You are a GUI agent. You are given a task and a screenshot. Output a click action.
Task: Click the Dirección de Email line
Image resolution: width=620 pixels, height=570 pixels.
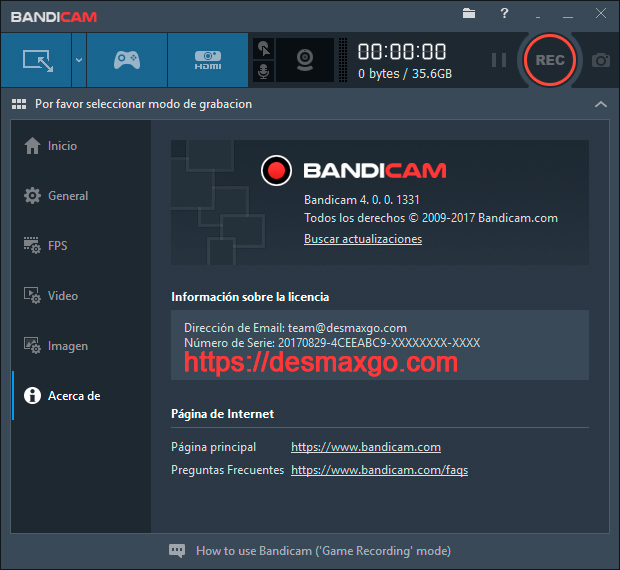pos(295,328)
